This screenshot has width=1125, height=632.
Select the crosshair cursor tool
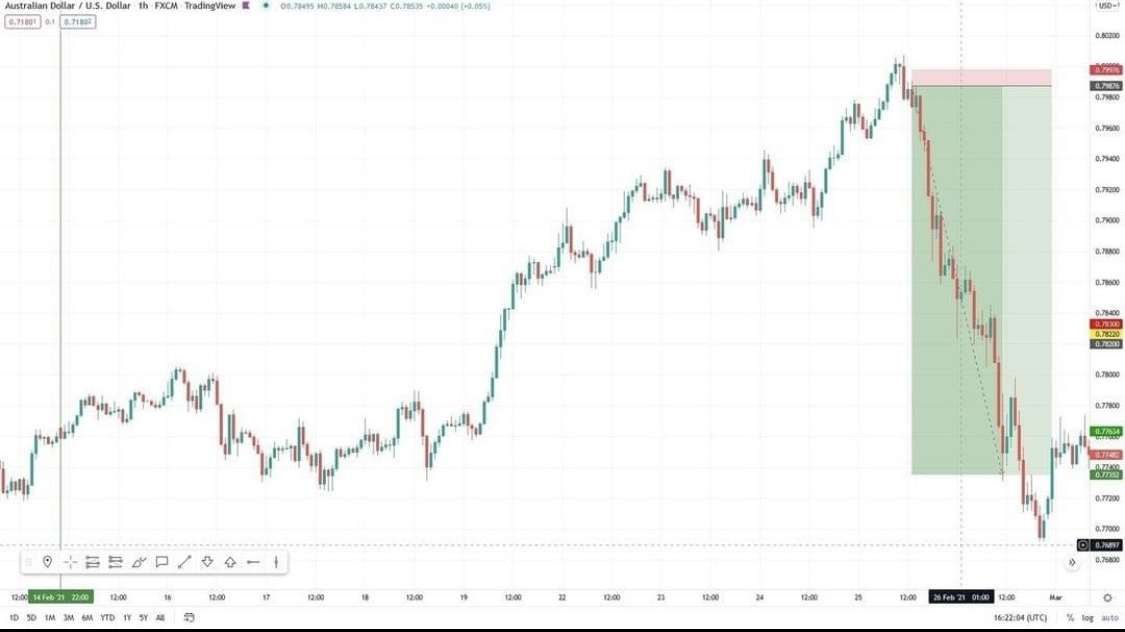click(x=70, y=562)
